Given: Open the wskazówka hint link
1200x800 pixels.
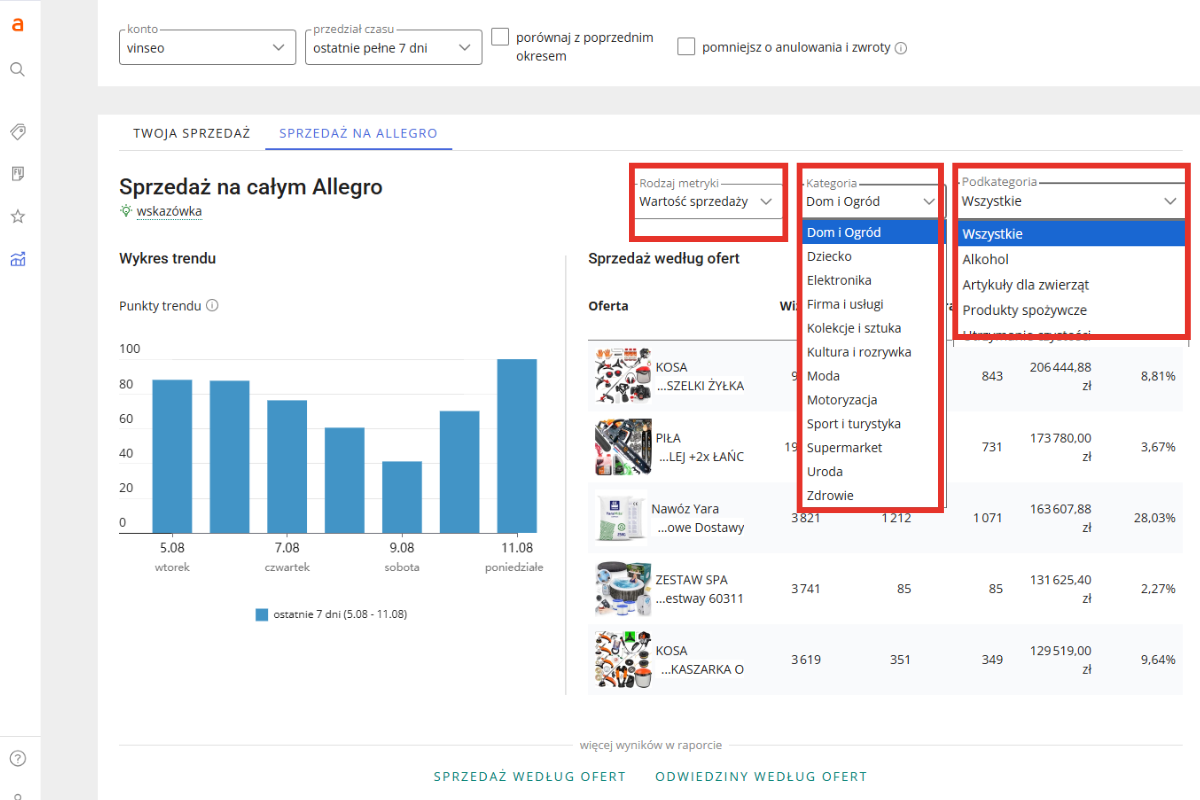Looking at the screenshot, I should coord(169,211).
